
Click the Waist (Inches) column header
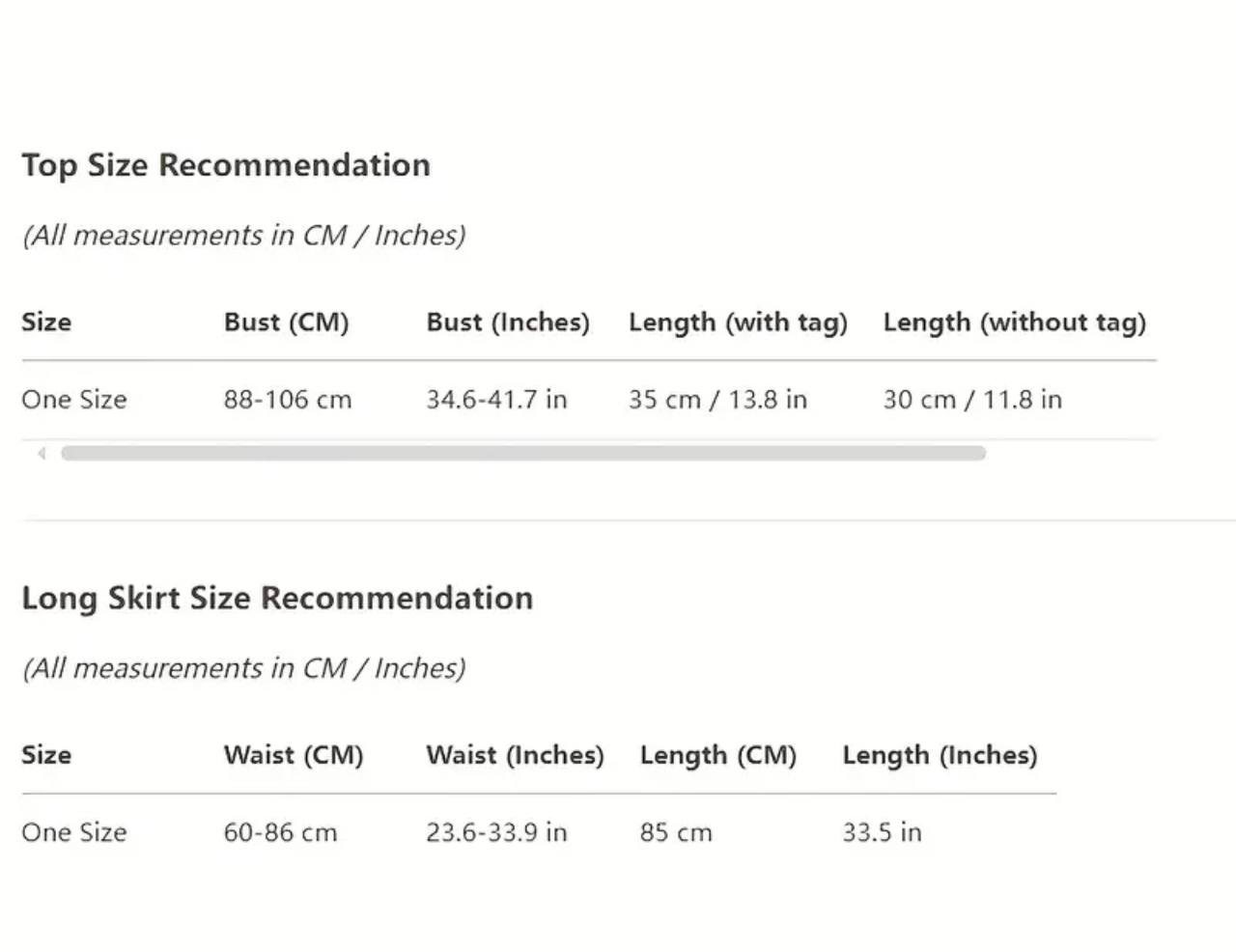[515, 755]
